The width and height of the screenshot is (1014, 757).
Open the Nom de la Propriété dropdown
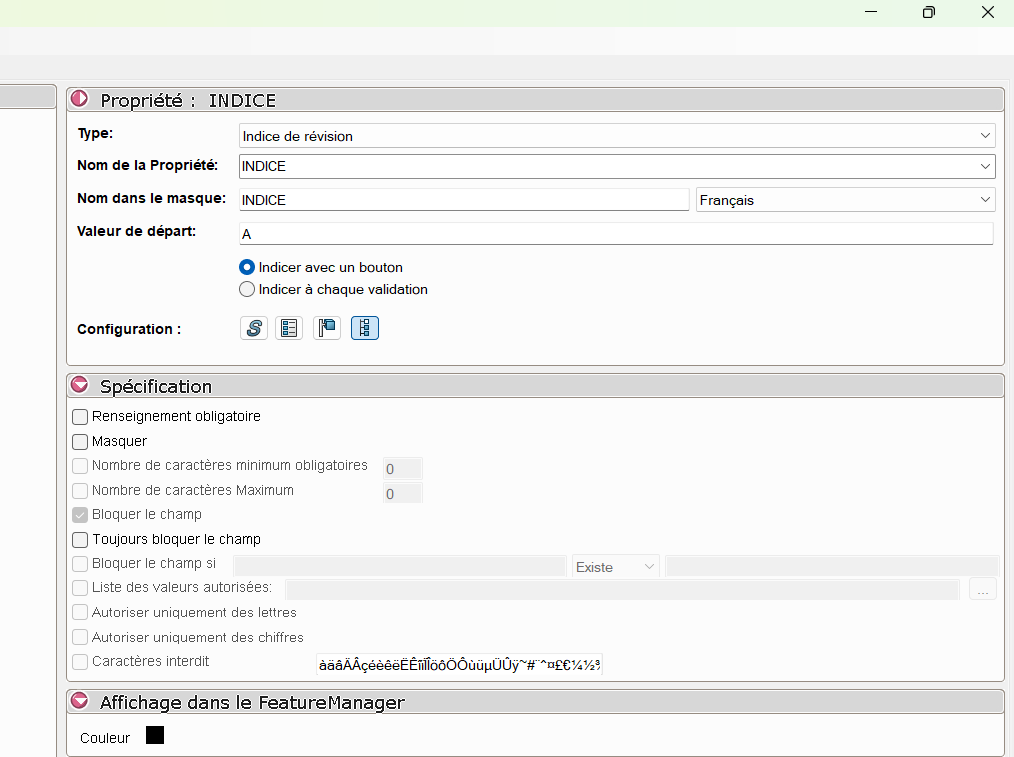(x=985, y=166)
